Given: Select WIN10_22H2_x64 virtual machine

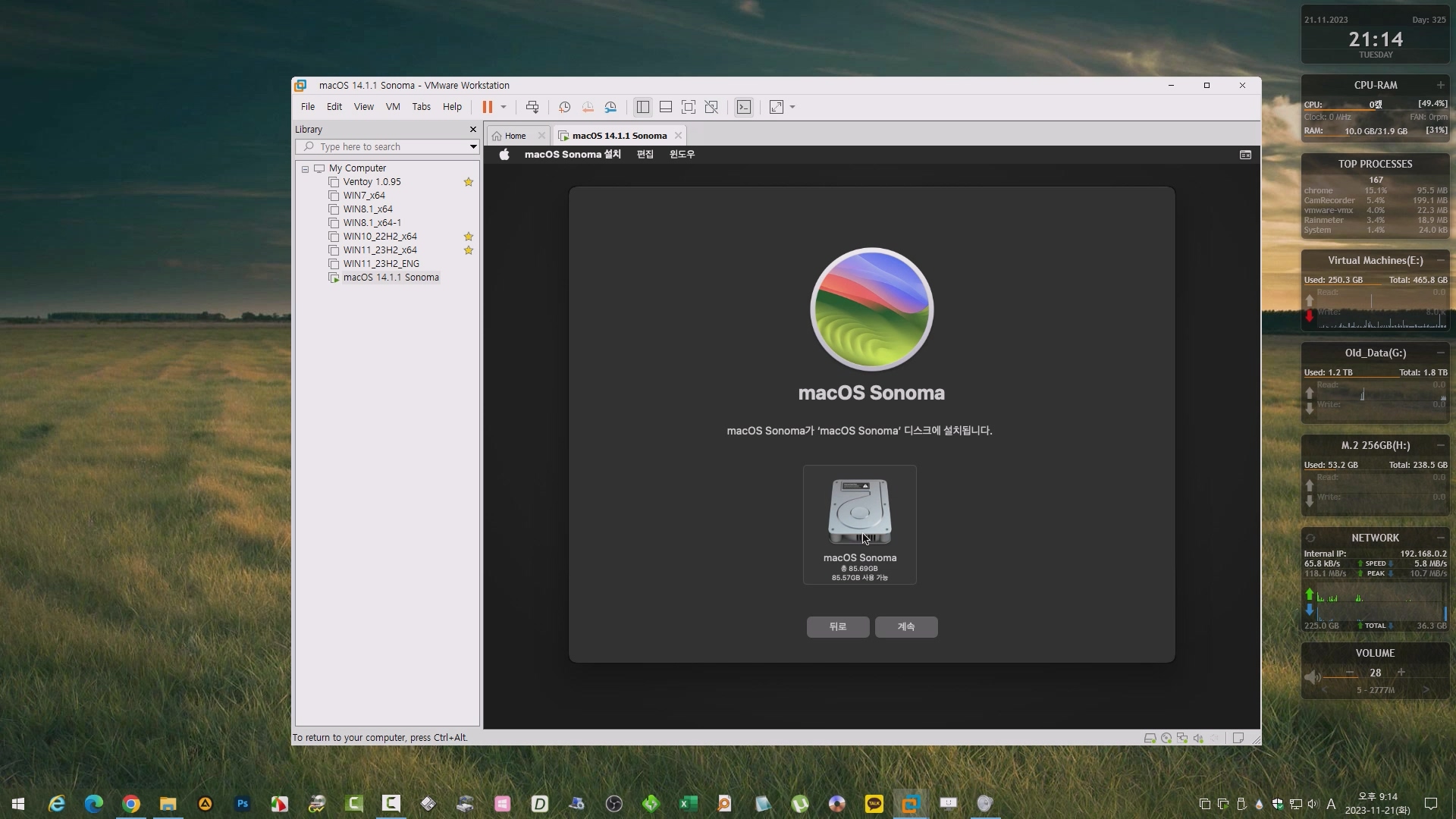Looking at the screenshot, I should [x=380, y=237].
